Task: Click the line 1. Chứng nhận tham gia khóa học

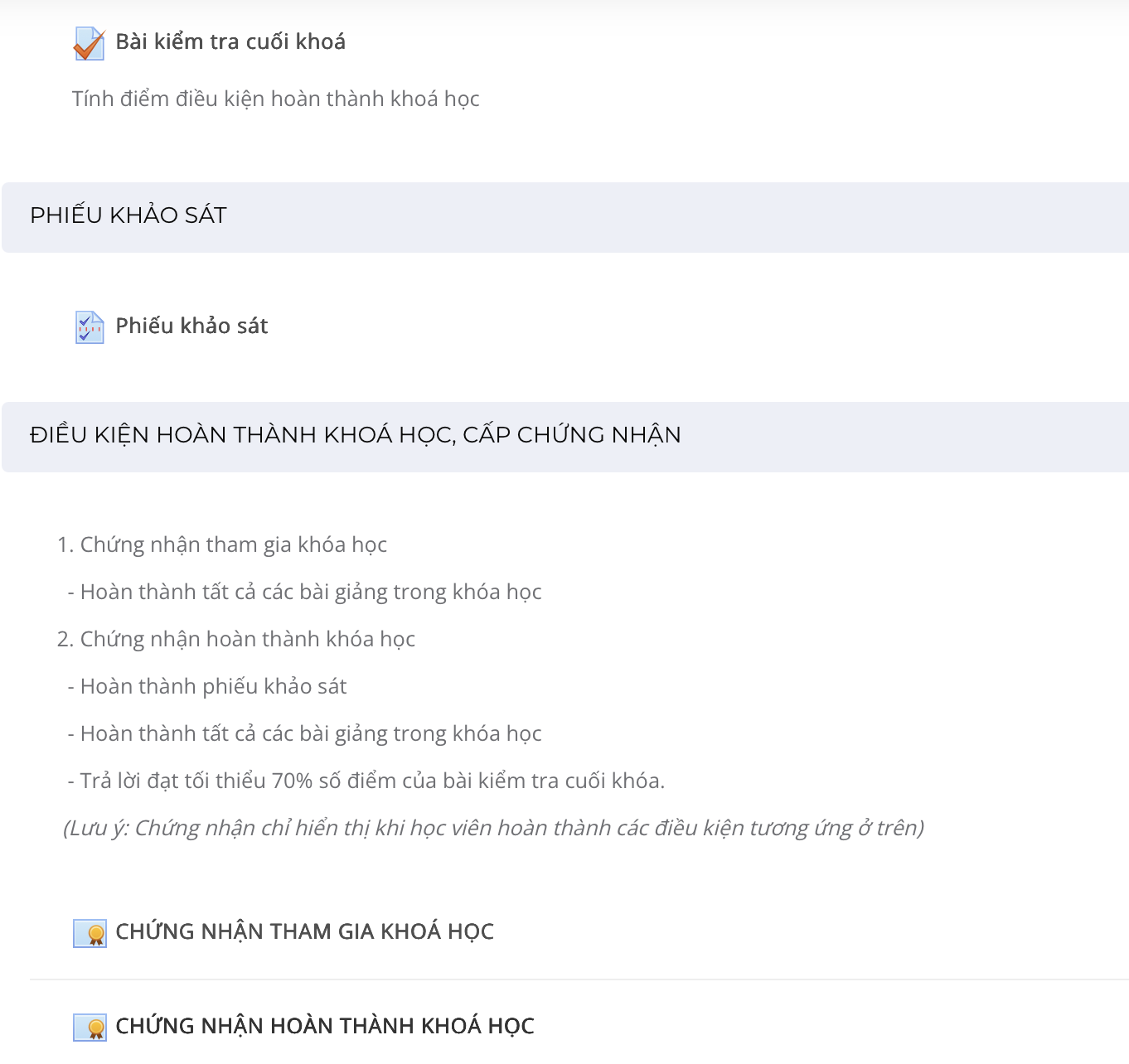Action: click(x=222, y=544)
